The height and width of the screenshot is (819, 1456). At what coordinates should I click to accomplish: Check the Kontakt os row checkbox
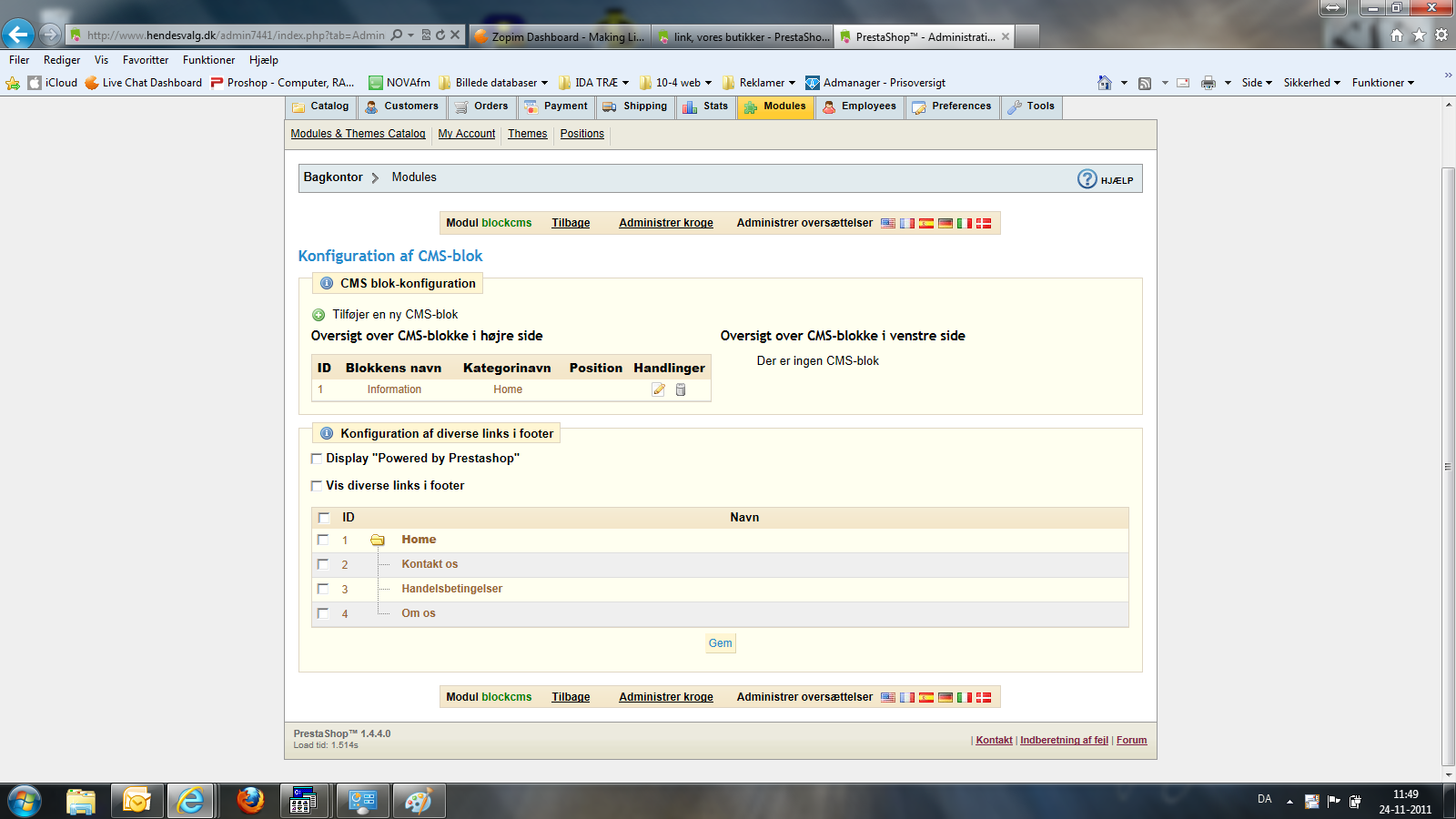pyautogui.click(x=323, y=564)
